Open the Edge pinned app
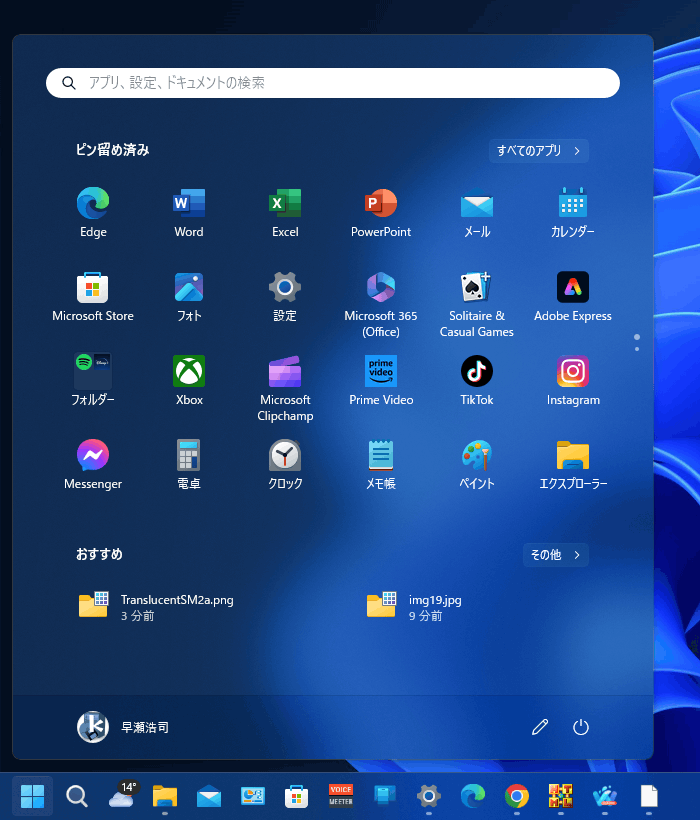This screenshot has height=820, width=700. tap(93, 212)
